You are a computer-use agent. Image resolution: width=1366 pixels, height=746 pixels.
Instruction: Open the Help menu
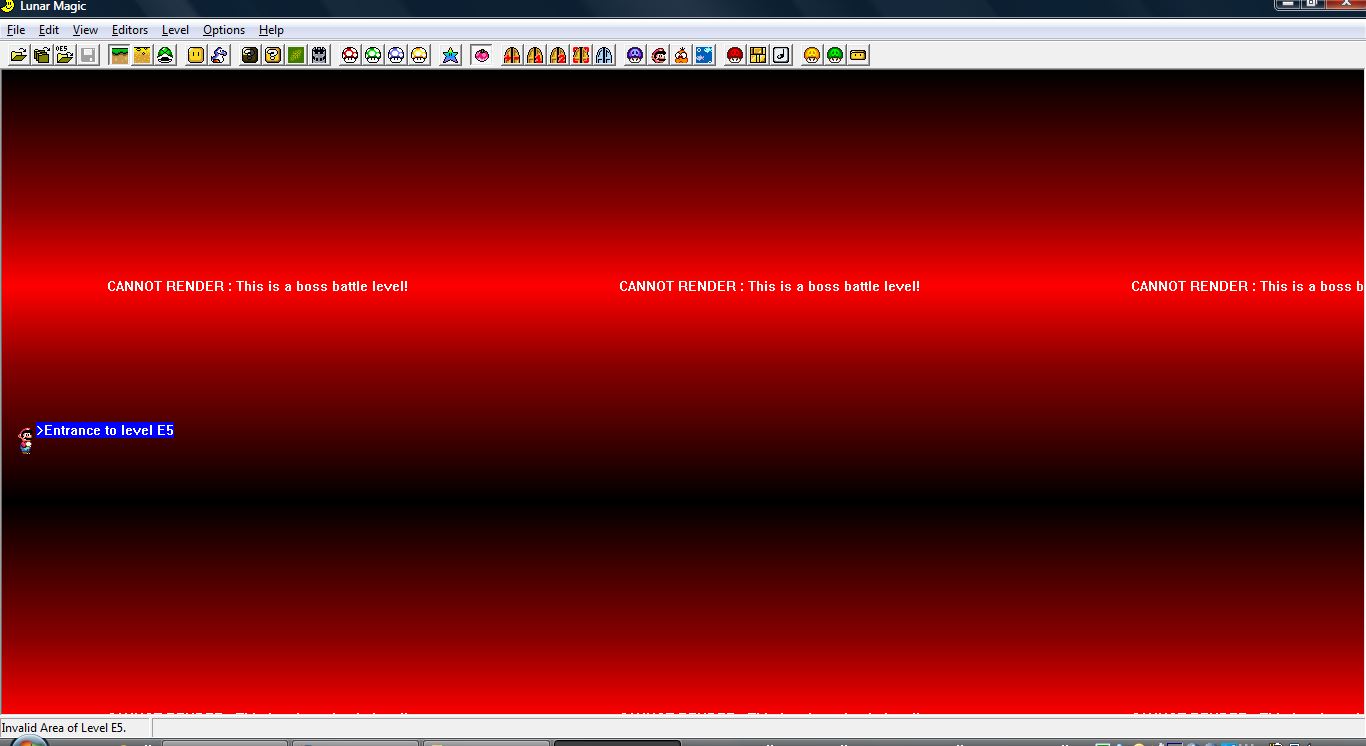(x=271, y=30)
